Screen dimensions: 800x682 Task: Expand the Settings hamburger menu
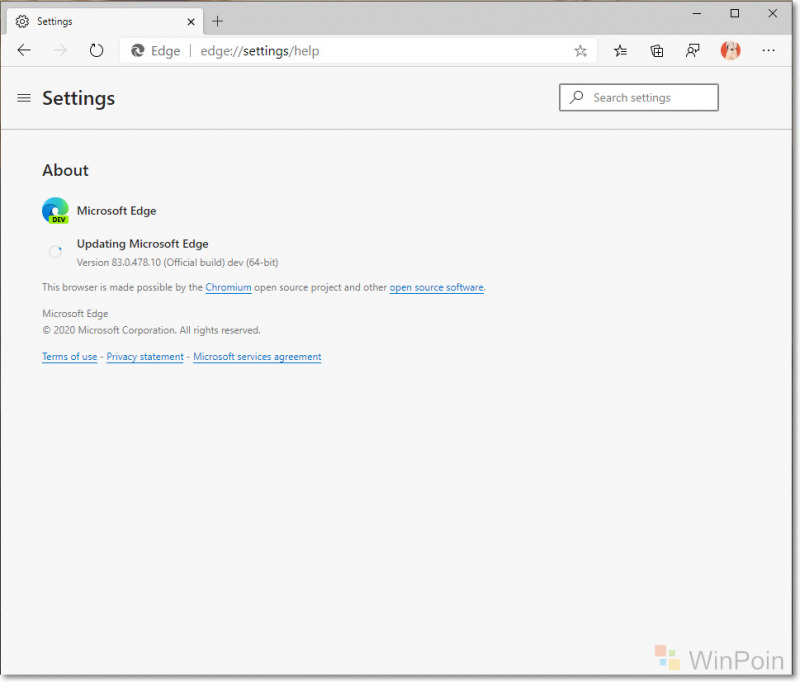[24, 98]
